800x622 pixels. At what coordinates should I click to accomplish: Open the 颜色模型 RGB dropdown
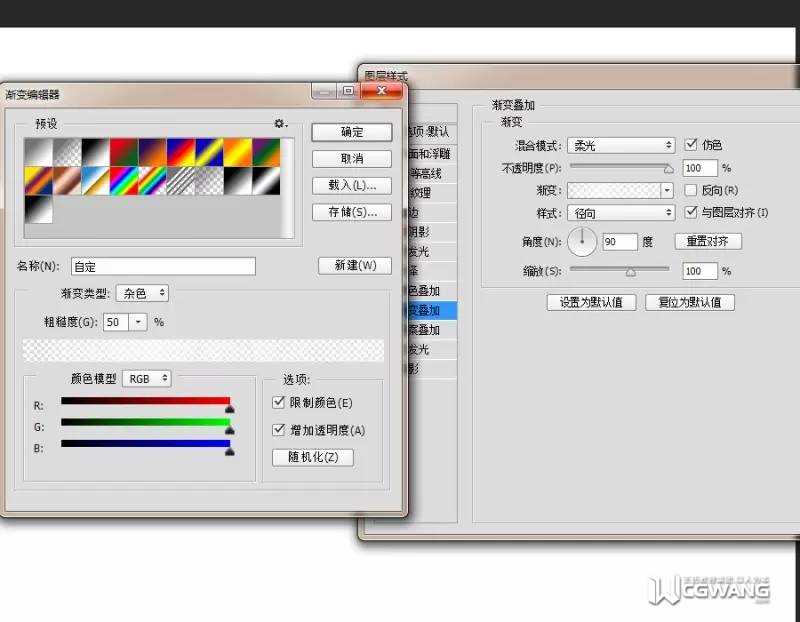click(147, 379)
